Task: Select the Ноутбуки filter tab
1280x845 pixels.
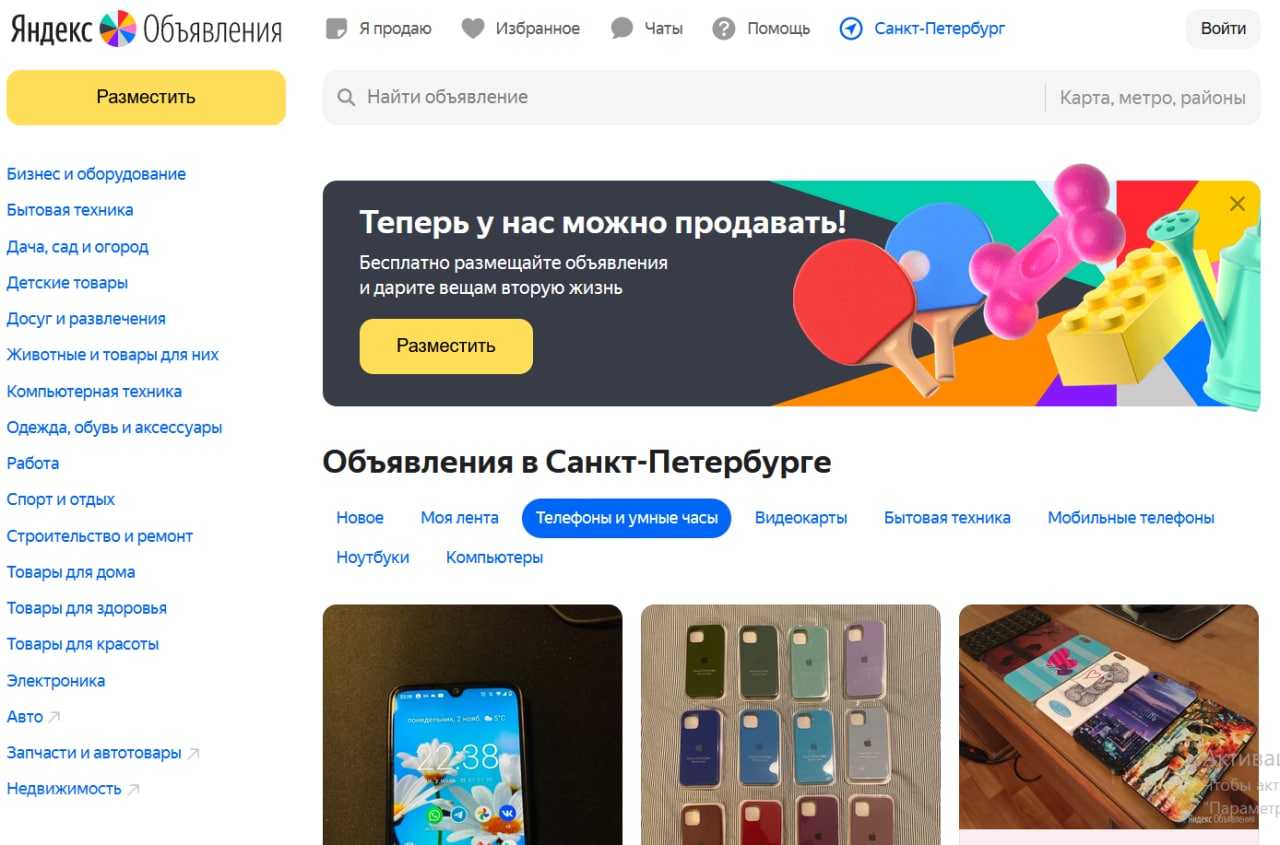Action: tap(373, 558)
